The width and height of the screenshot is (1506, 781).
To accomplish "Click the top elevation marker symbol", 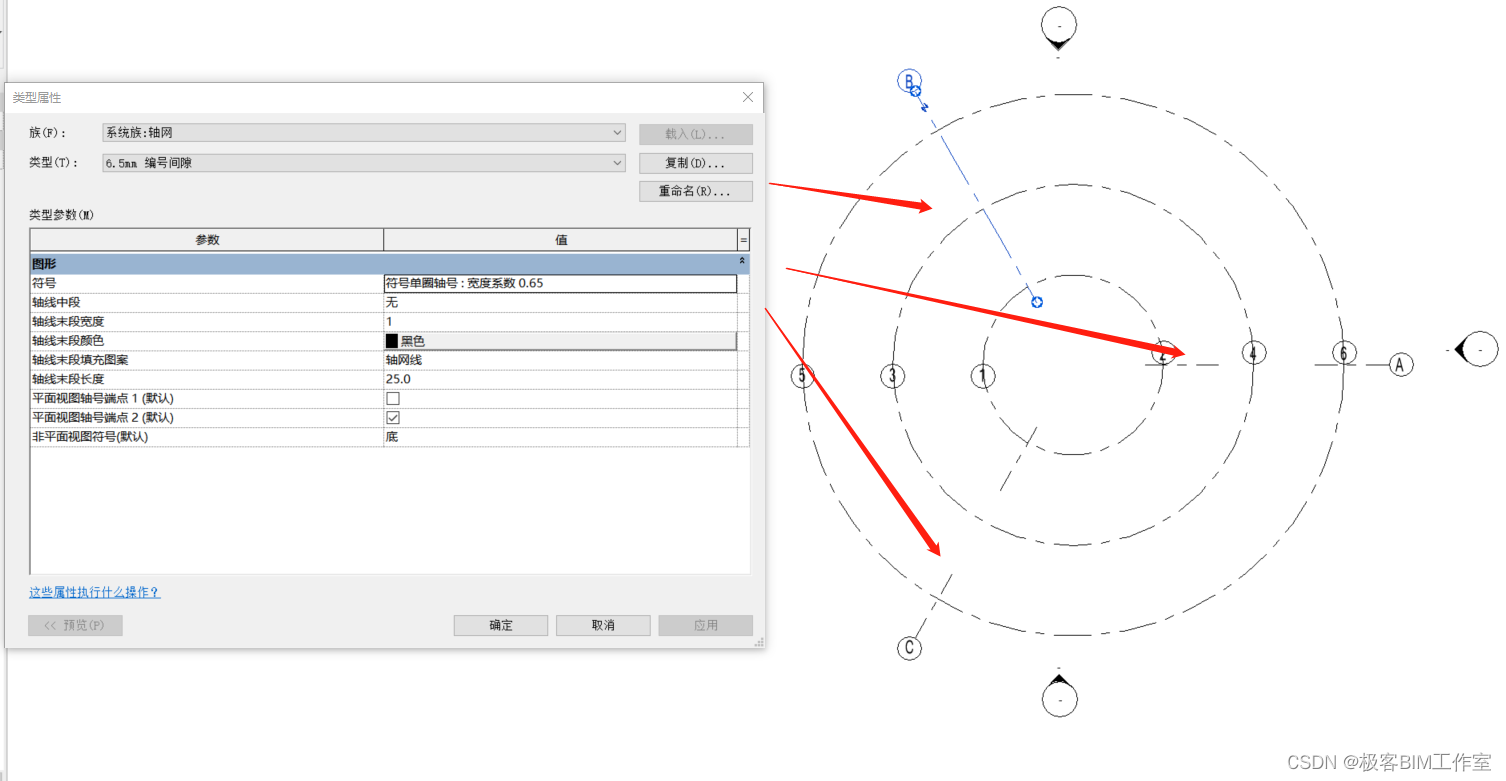I will 1059,28.
